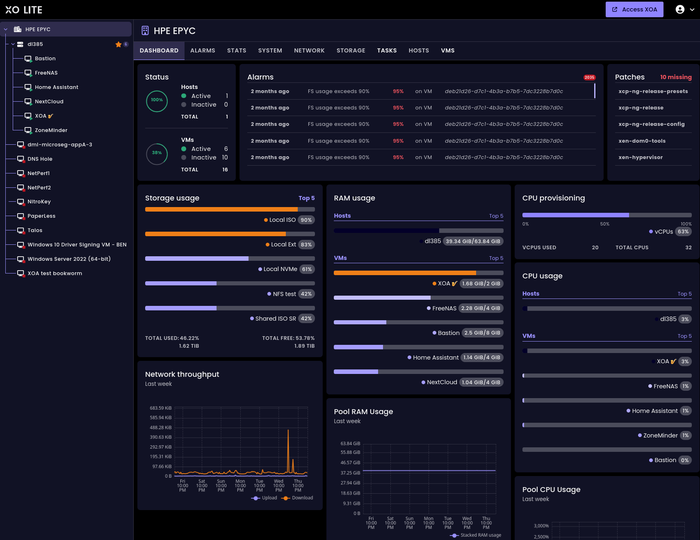Click the Access XOA button
Screen dimensions: 700x540
tap(634, 9)
